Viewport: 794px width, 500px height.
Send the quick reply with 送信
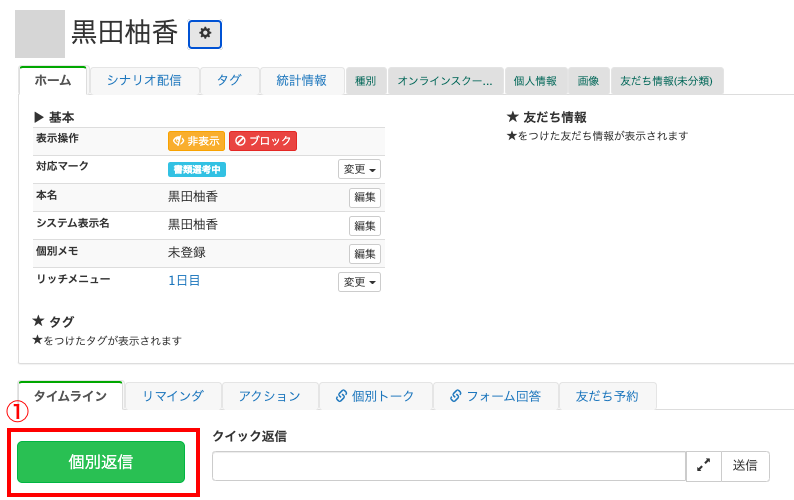745,466
